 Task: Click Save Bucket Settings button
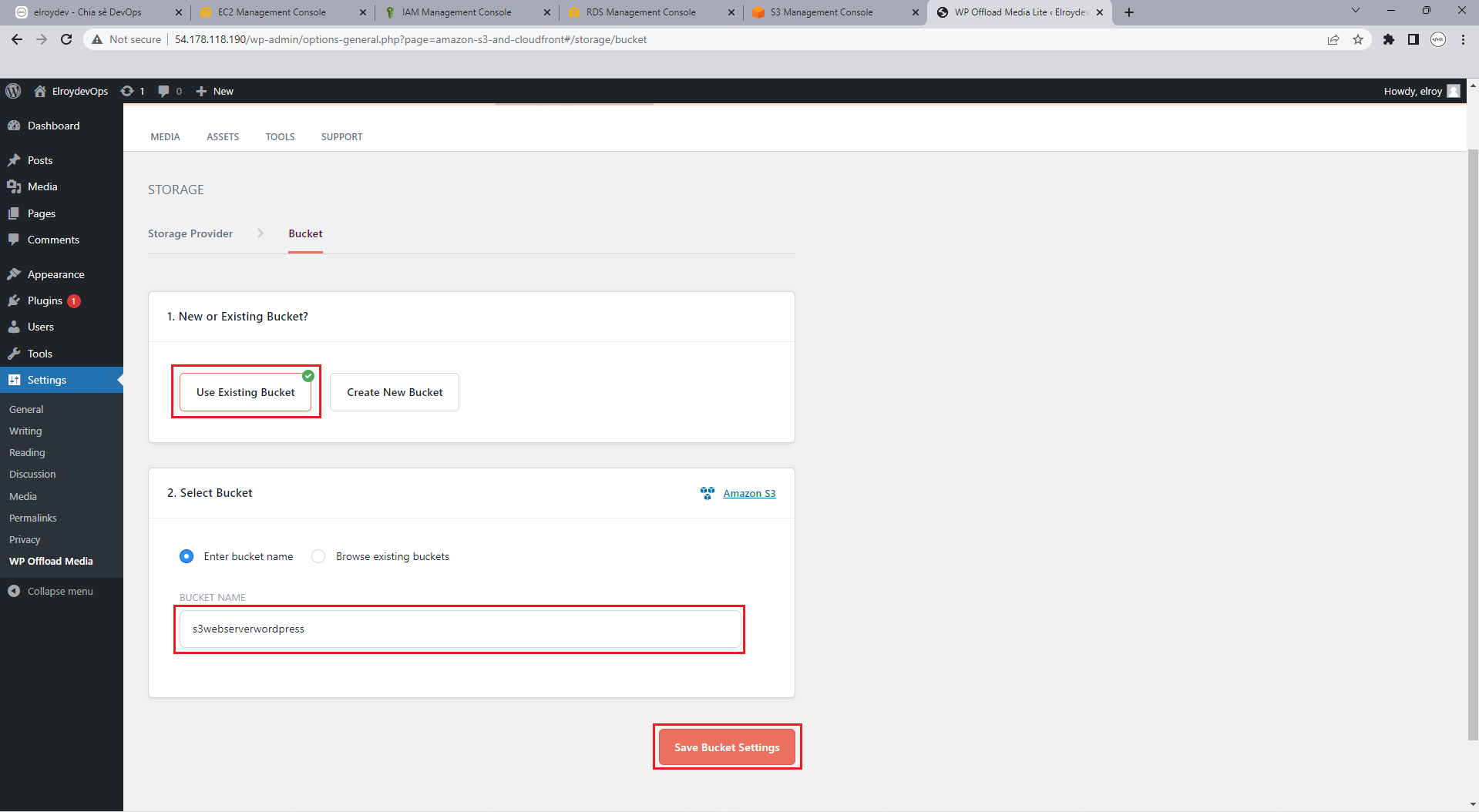click(727, 747)
